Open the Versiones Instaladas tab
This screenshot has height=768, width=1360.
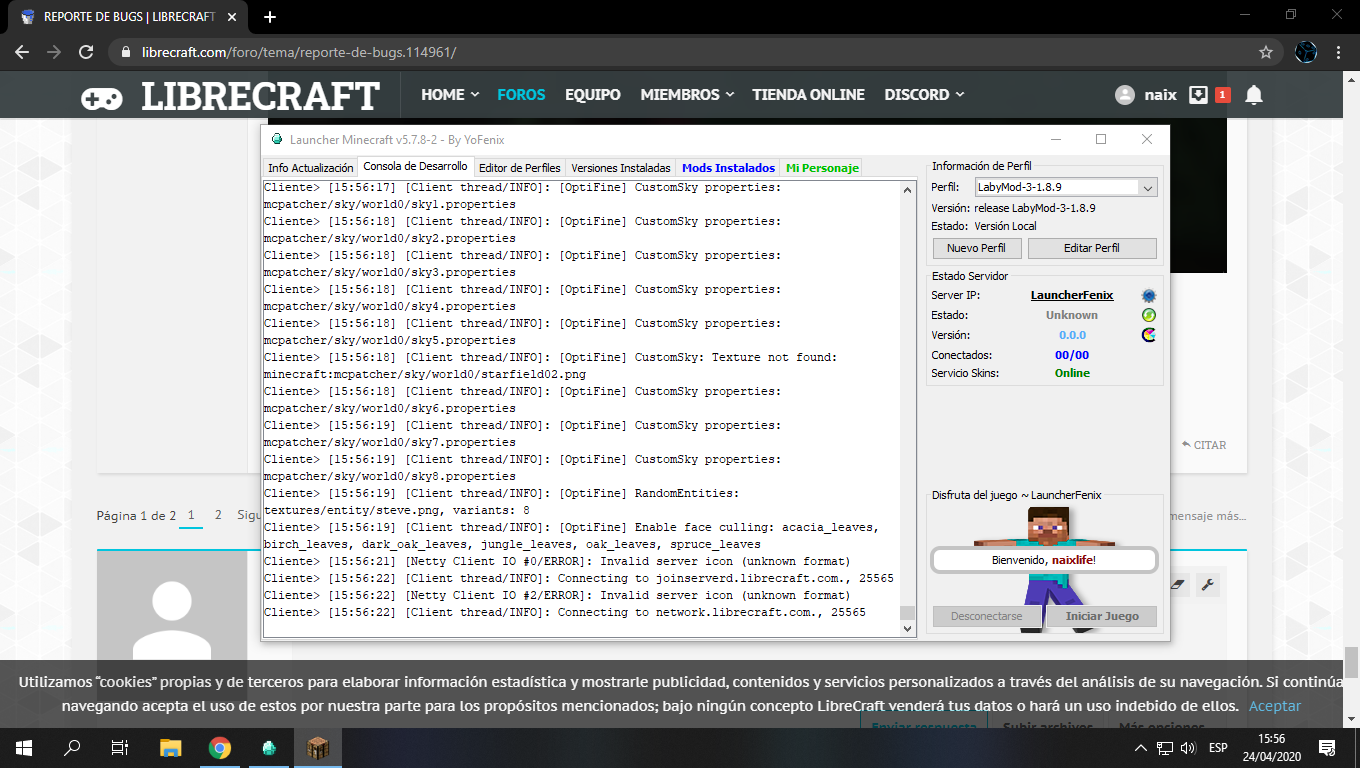620,168
